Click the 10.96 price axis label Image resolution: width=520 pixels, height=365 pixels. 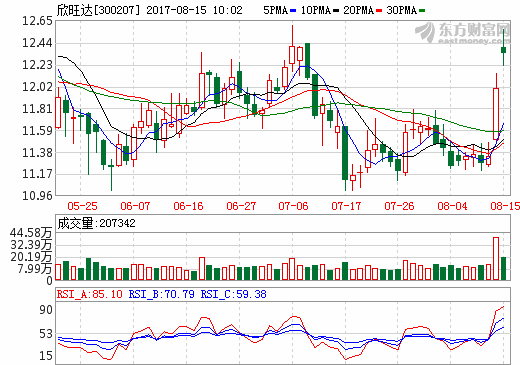point(37,196)
